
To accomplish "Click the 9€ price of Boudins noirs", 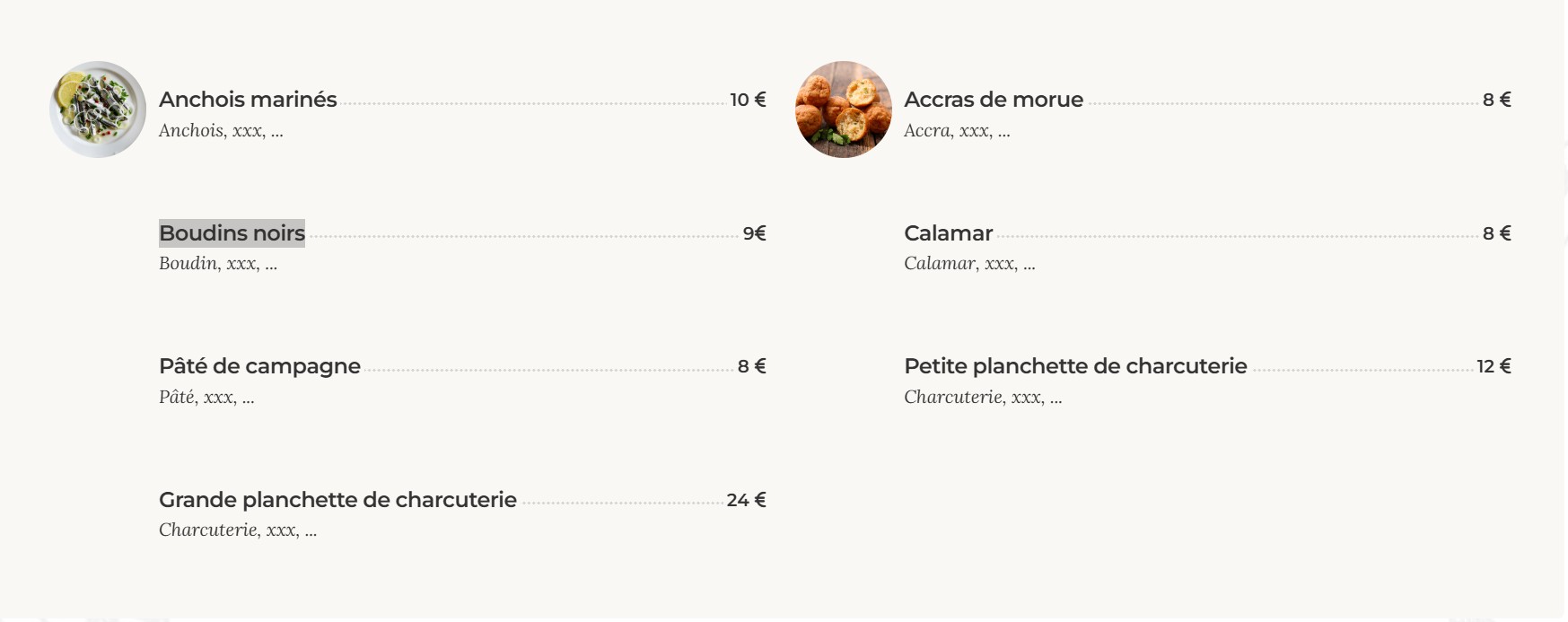I will click(x=754, y=233).
